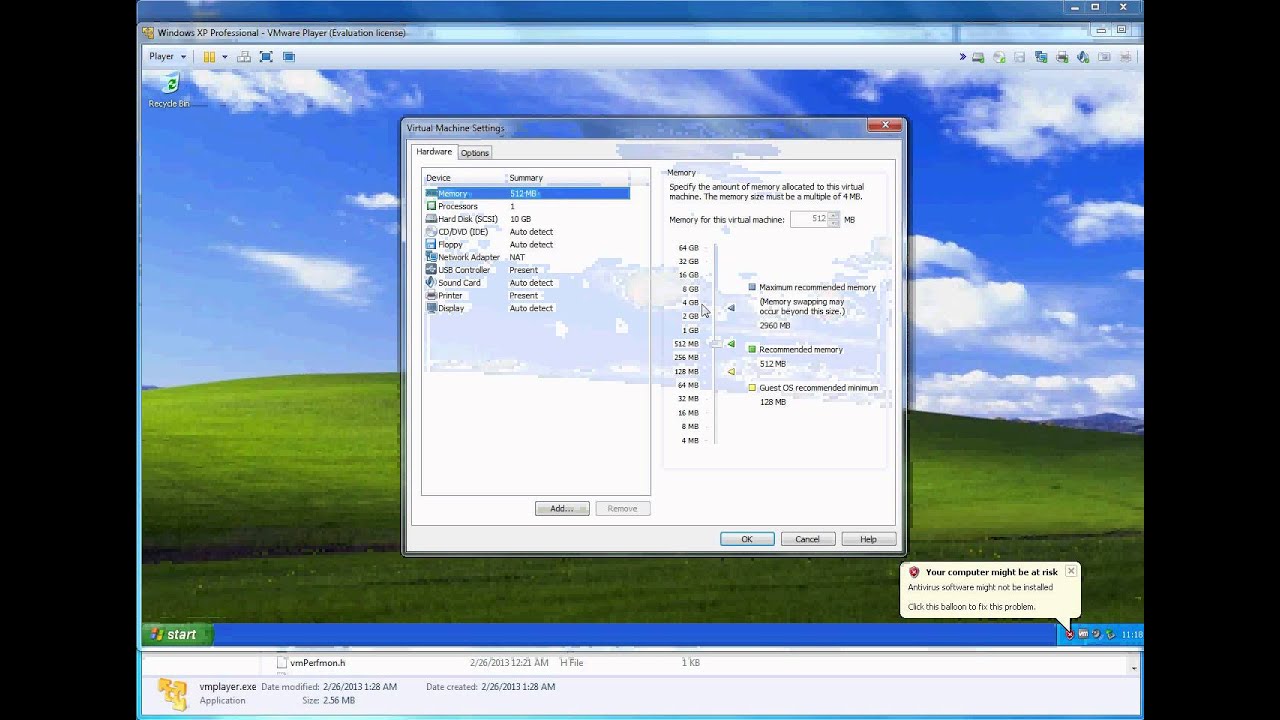
Task: Click yellow guest OS minimum marker
Action: [x=731, y=371]
